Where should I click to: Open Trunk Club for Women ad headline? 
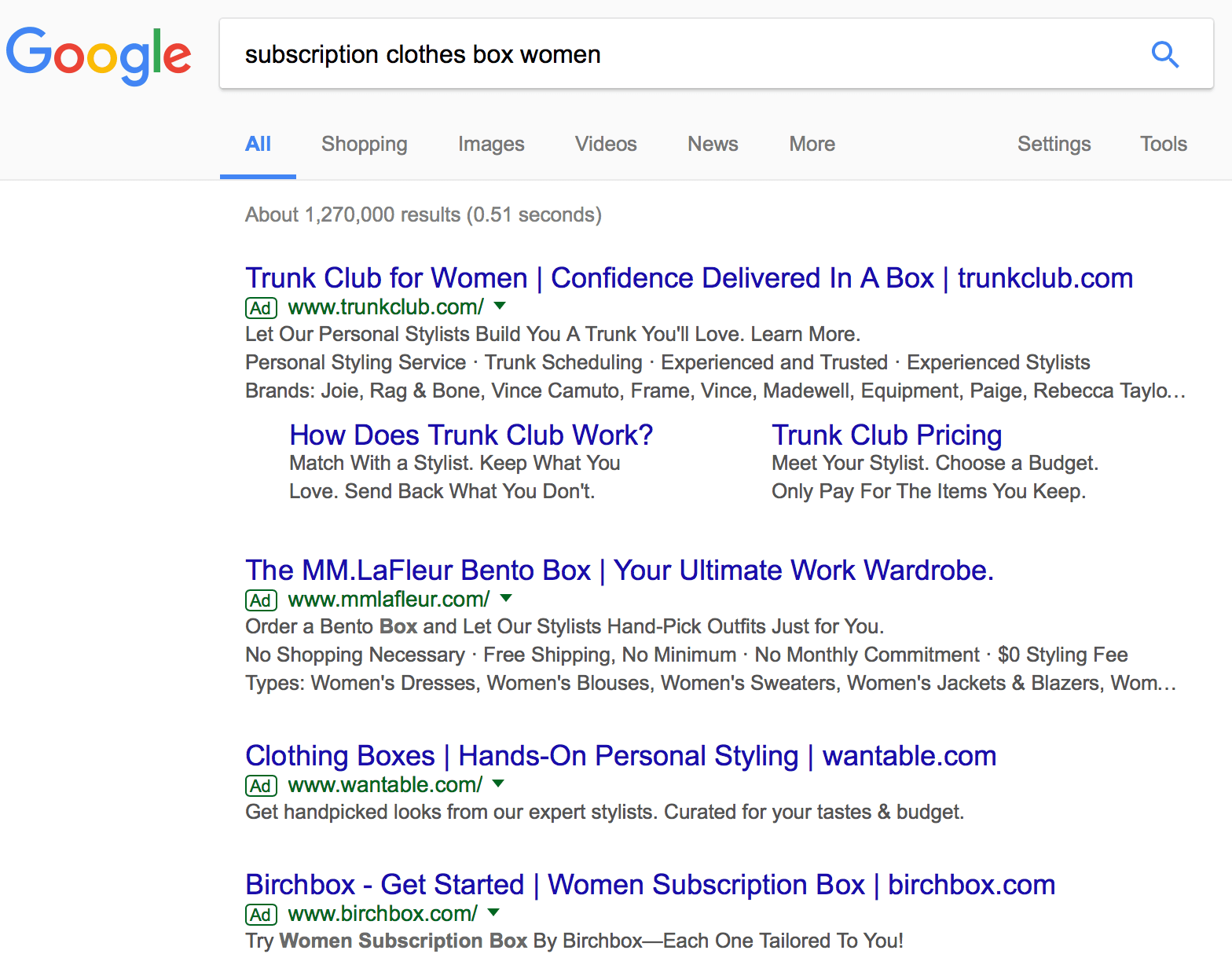[689, 278]
